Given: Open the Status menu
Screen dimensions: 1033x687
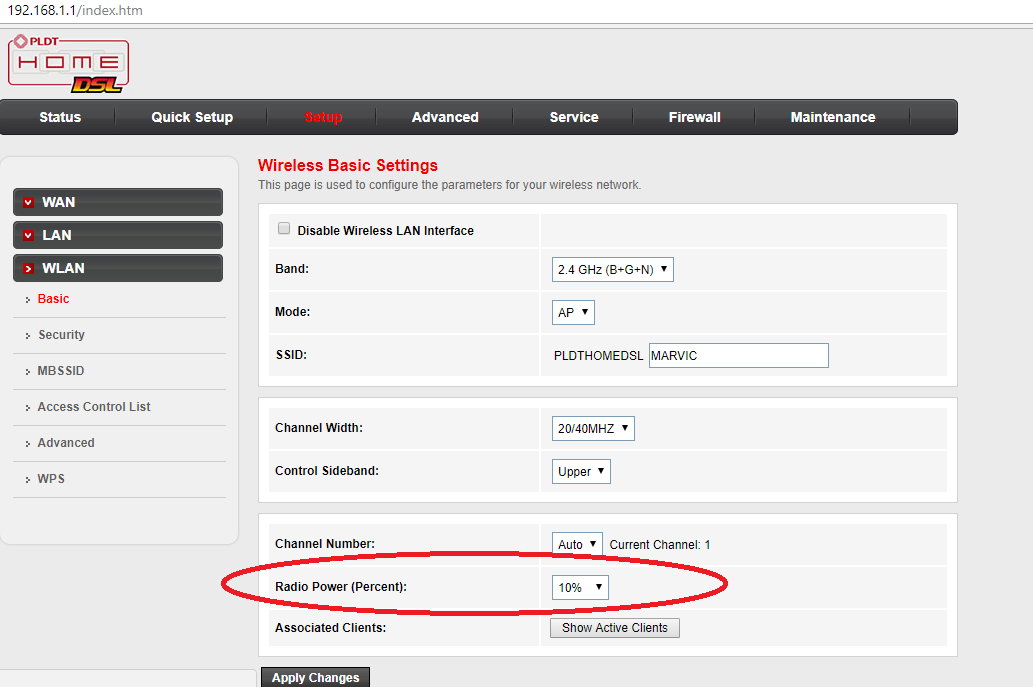Looking at the screenshot, I should tap(60, 117).
